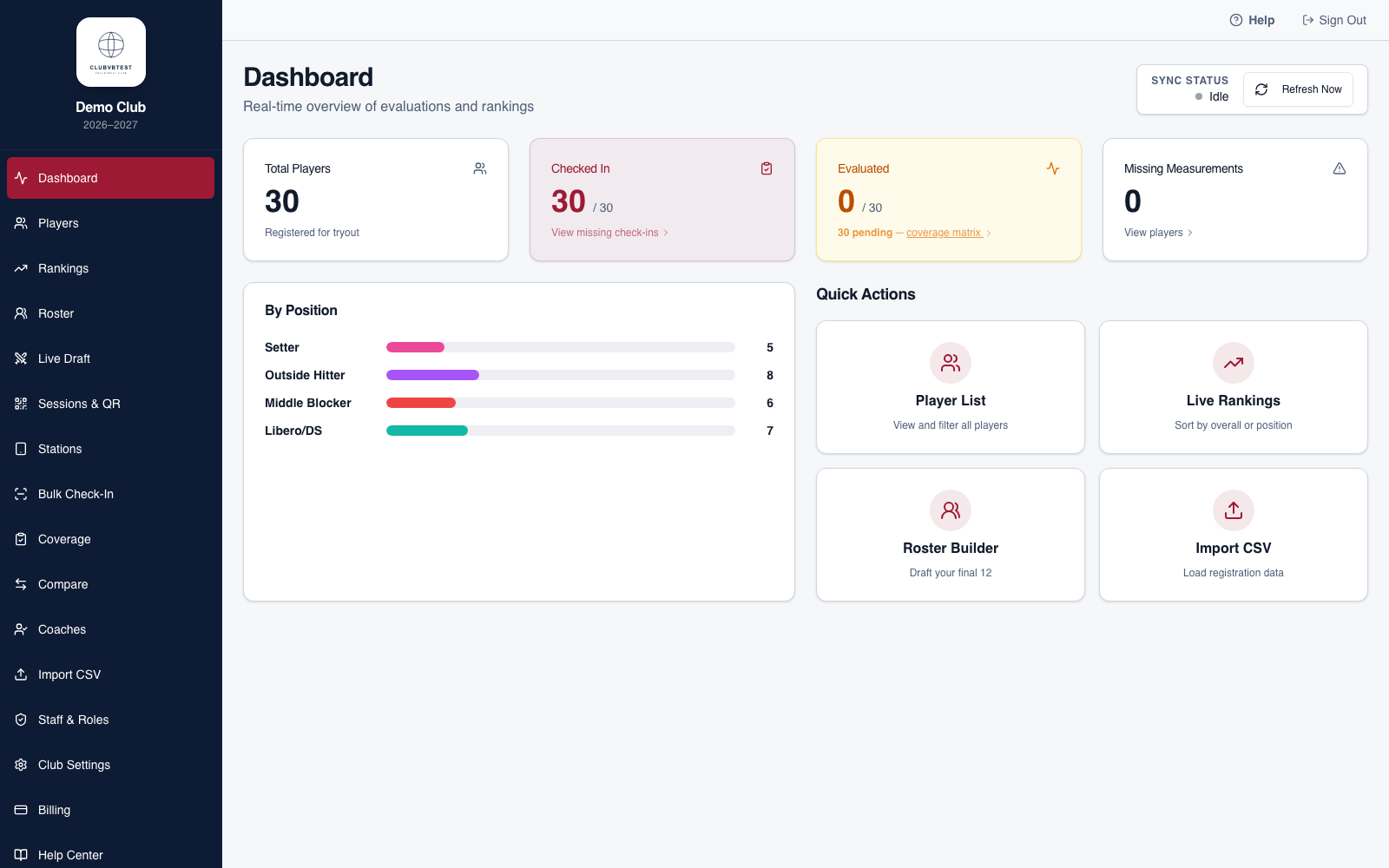Click the Import CSV upload icon in sidebar
Viewport: 1389px width, 868px height.
pyautogui.click(x=21, y=674)
